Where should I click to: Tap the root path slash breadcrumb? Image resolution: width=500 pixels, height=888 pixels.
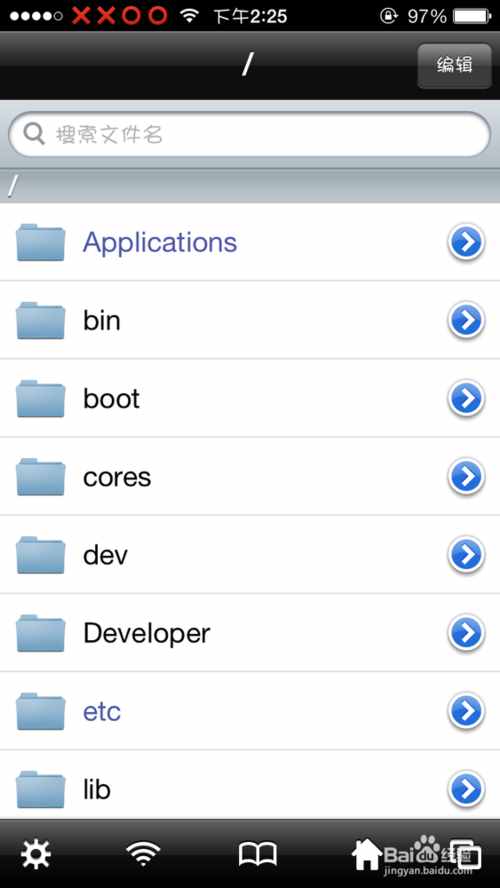[14, 186]
